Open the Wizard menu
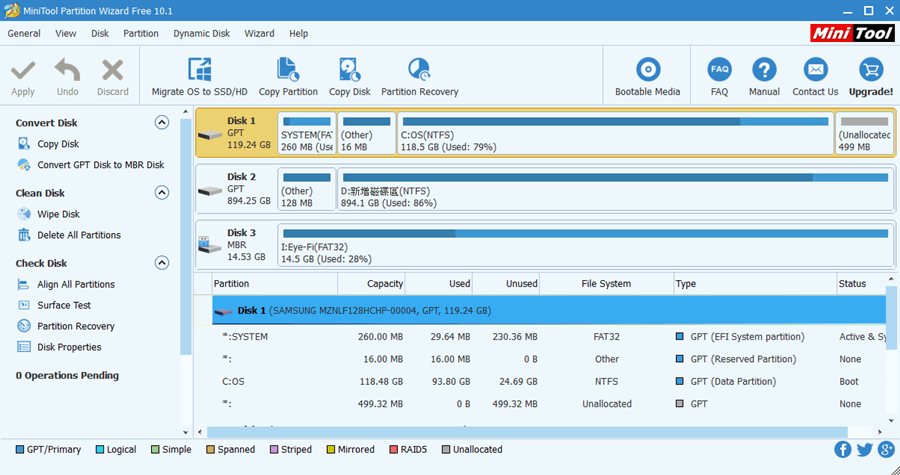 tap(259, 33)
